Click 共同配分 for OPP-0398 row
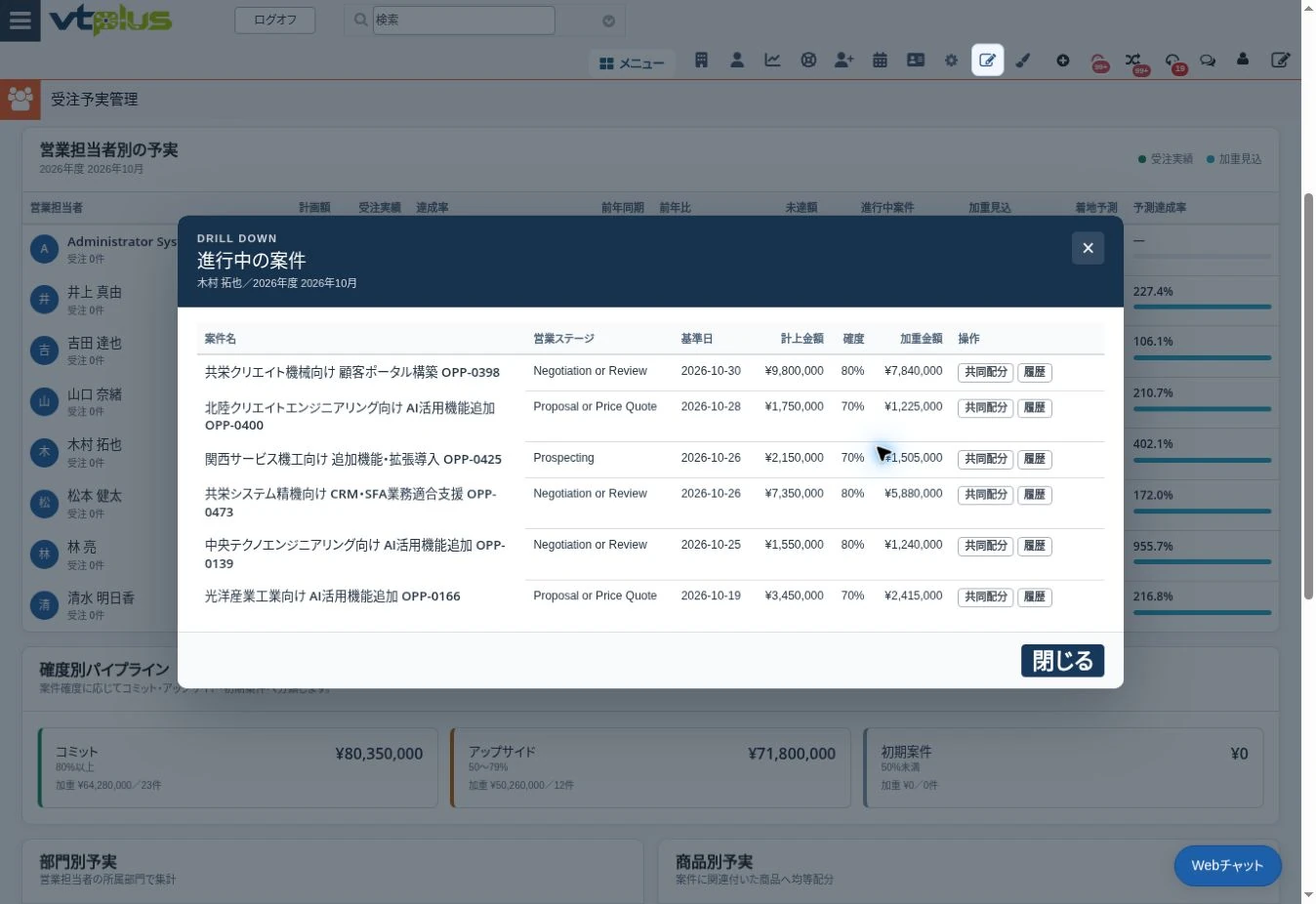 coord(985,372)
